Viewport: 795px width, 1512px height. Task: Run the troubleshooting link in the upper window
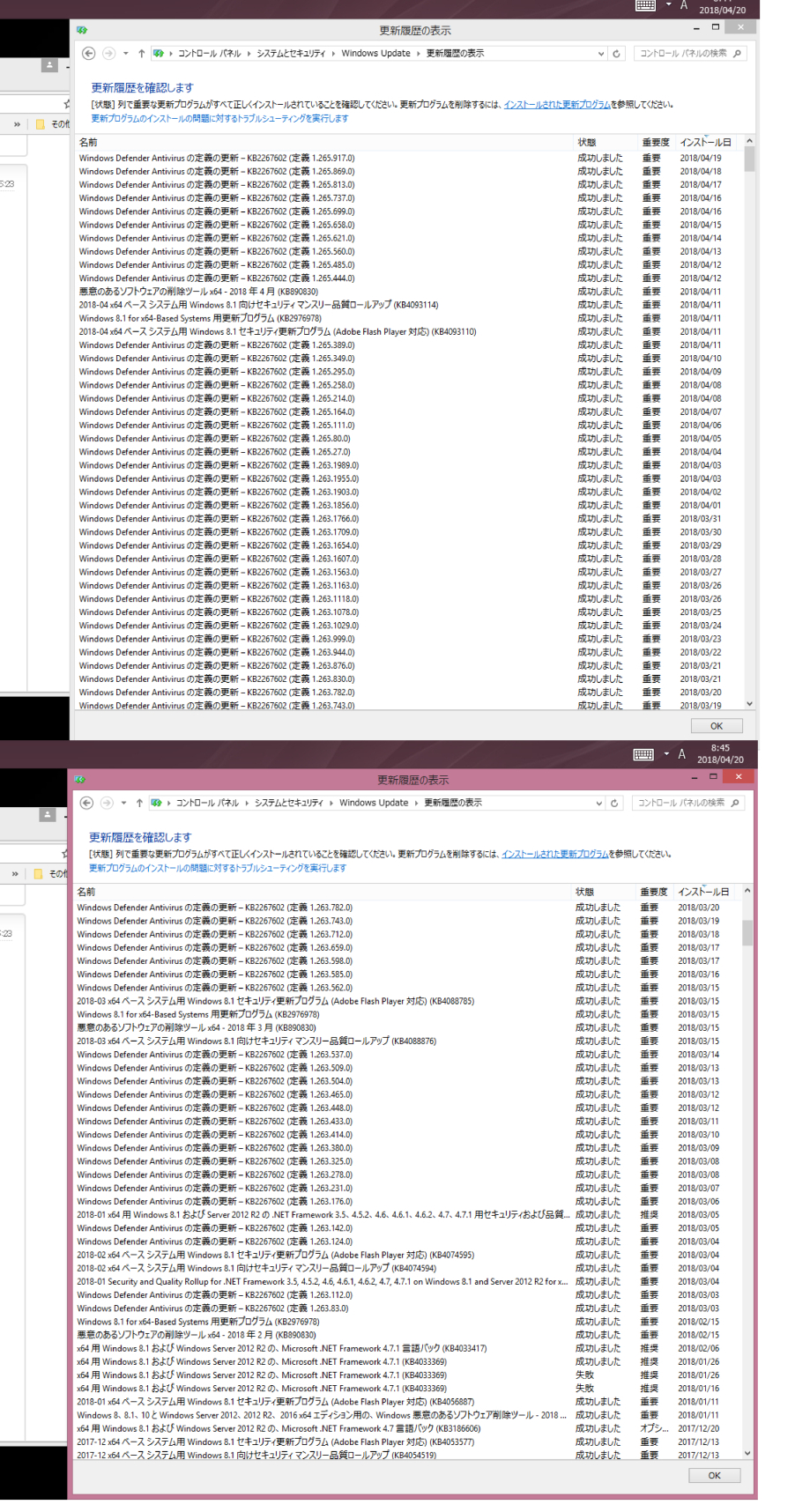coord(219,118)
